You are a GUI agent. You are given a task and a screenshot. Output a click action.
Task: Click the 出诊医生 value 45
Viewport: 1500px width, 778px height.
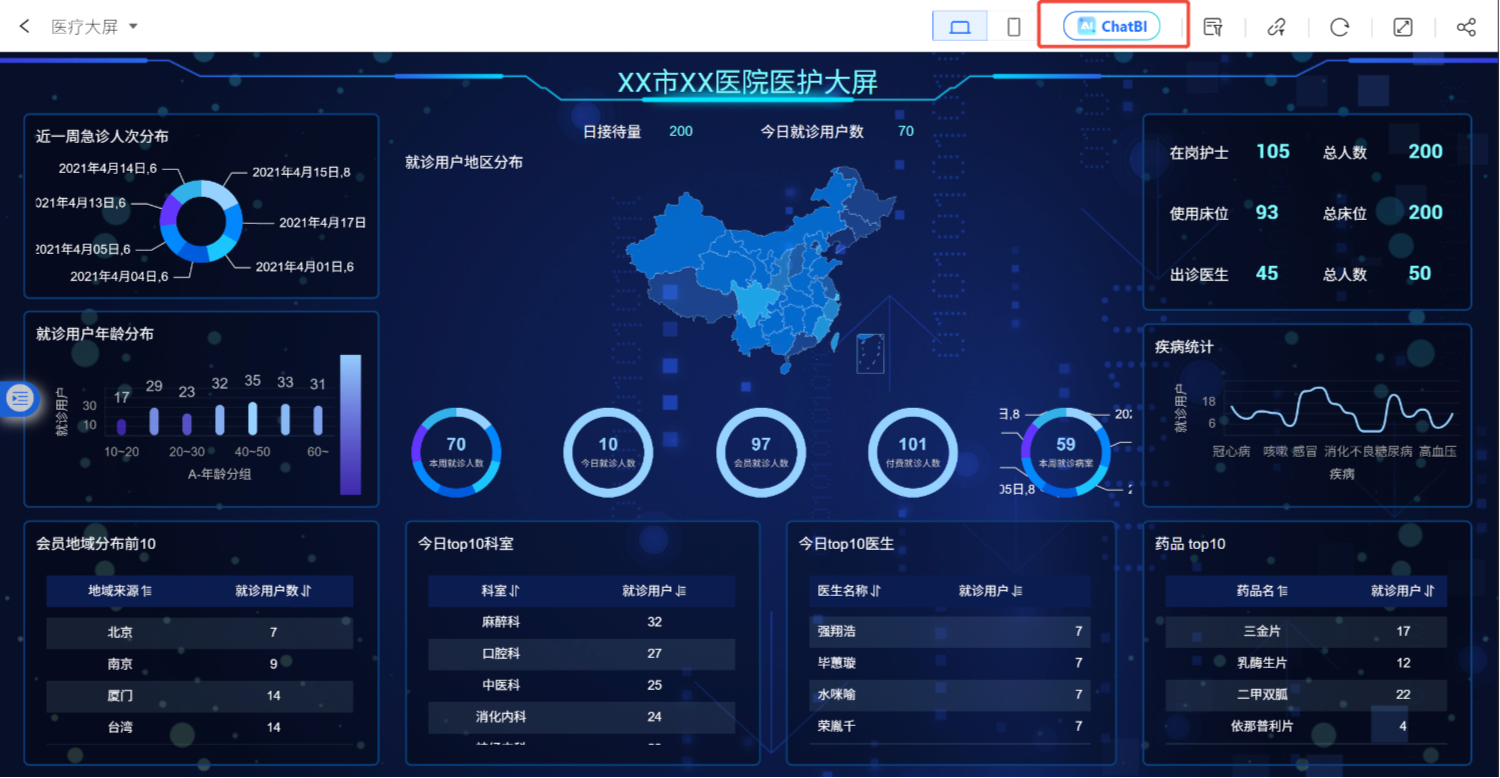click(x=1267, y=273)
